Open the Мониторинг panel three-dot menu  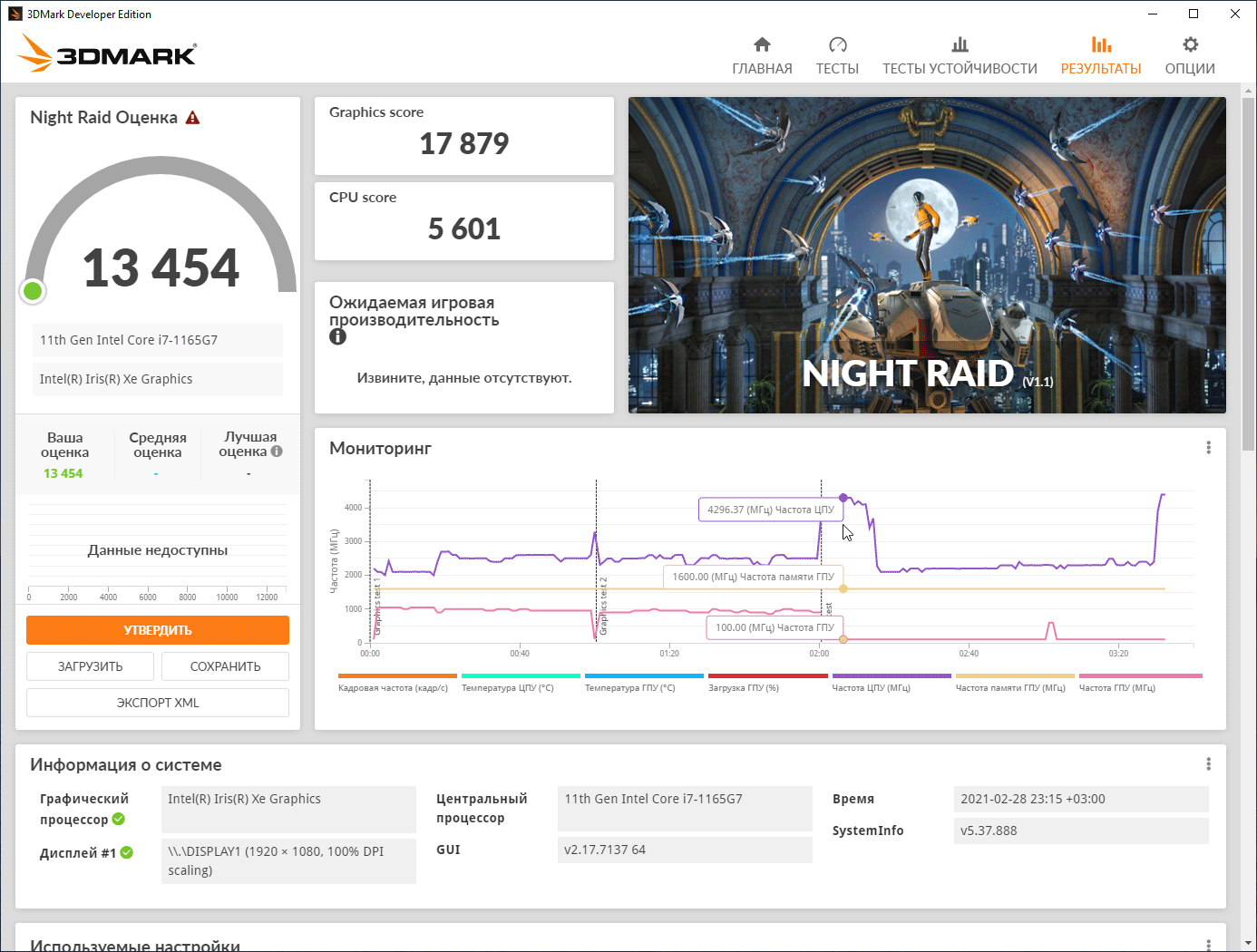coord(1208,448)
